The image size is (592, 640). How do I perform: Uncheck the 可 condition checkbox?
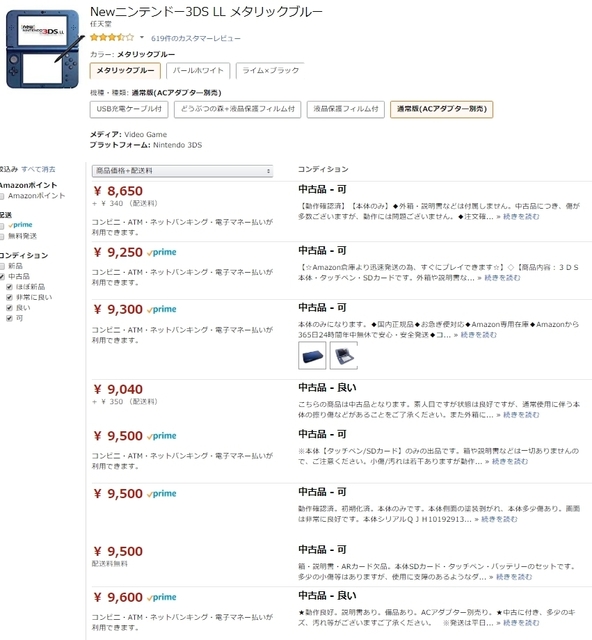pyautogui.click(x=9, y=319)
